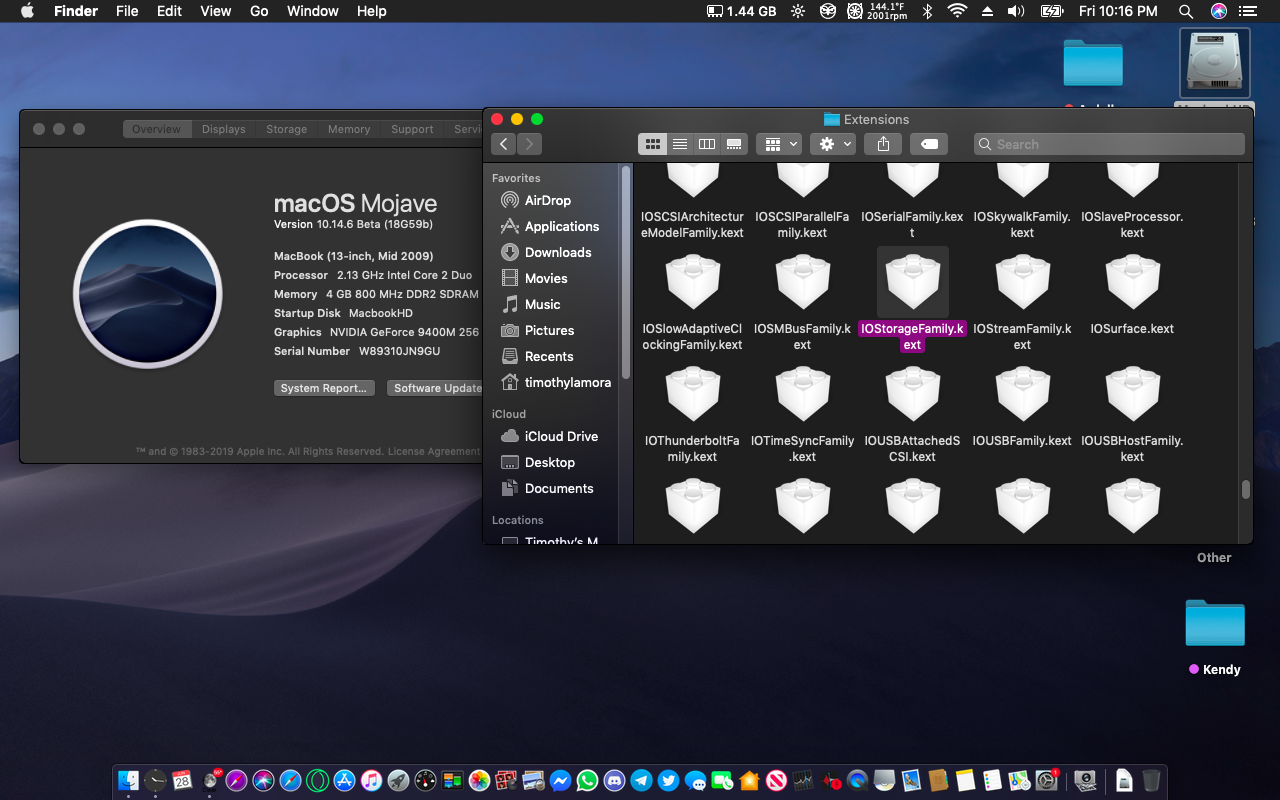Viewport: 1280px width, 800px height.
Task: Click the Share button in Finder
Action: tap(883, 144)
